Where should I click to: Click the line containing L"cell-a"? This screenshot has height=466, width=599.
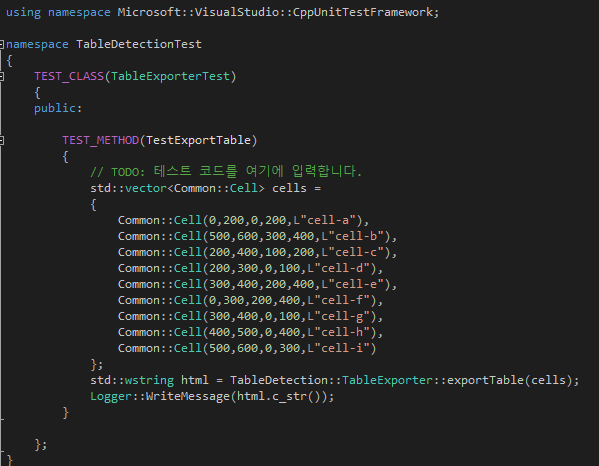[243, 220]
